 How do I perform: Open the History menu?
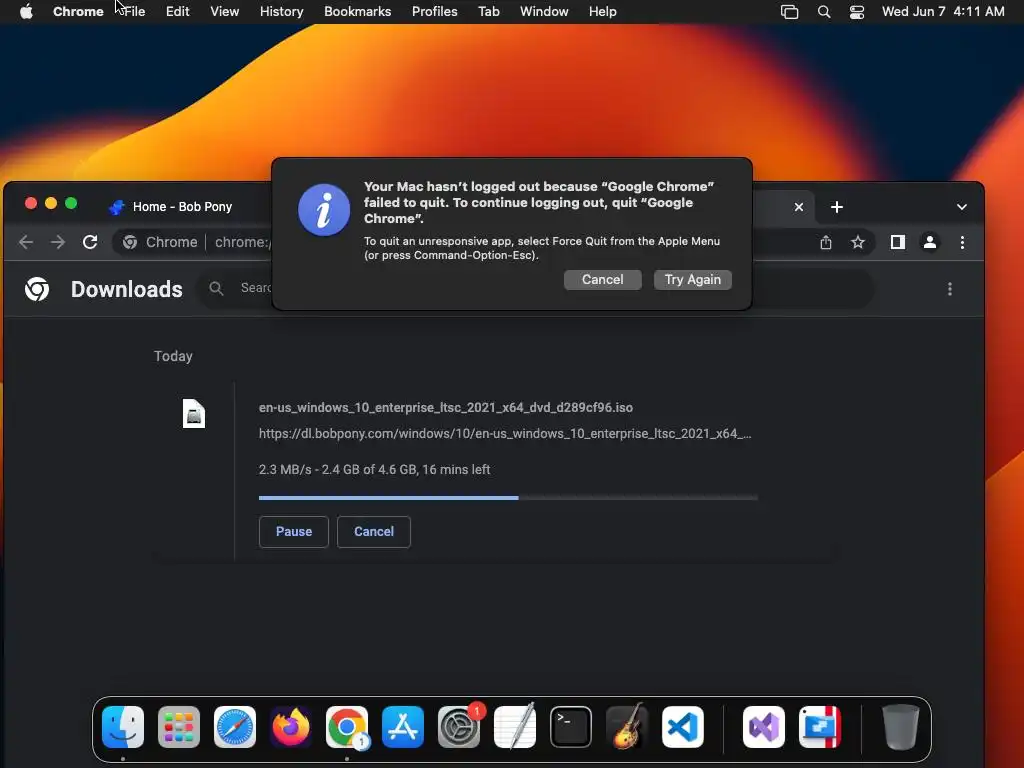pyautogui.click(x=281, y=11)
